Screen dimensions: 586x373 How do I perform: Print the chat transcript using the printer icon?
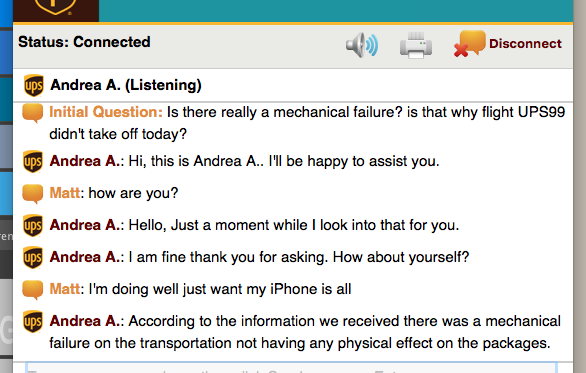416,45
